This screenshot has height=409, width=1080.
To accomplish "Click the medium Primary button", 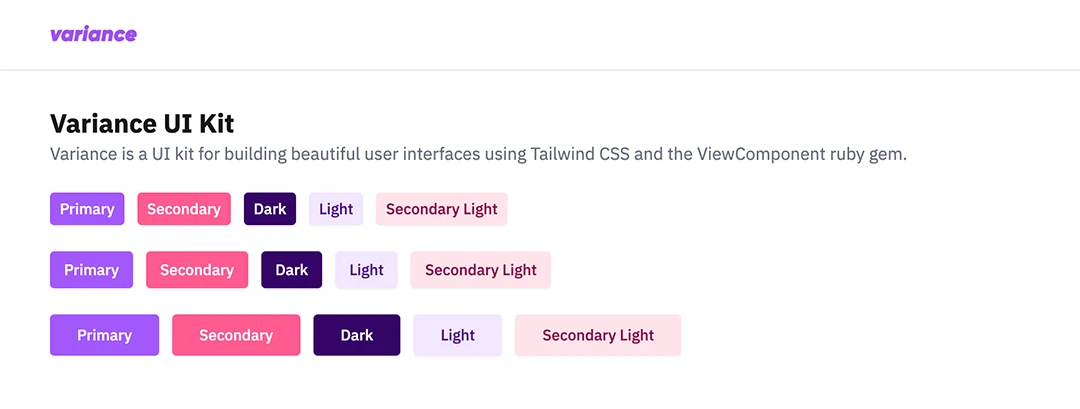I will [x=91, y=270].
